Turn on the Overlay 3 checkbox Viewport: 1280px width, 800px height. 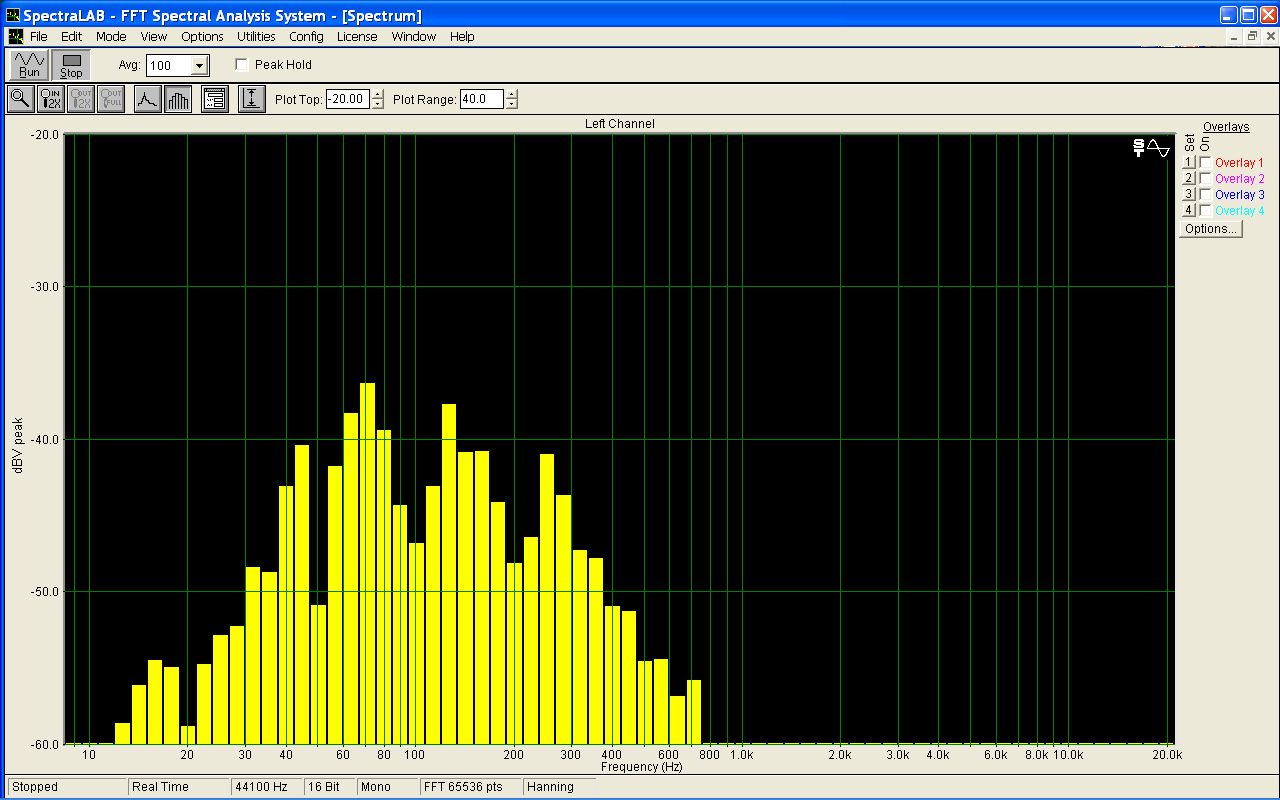1205,195
